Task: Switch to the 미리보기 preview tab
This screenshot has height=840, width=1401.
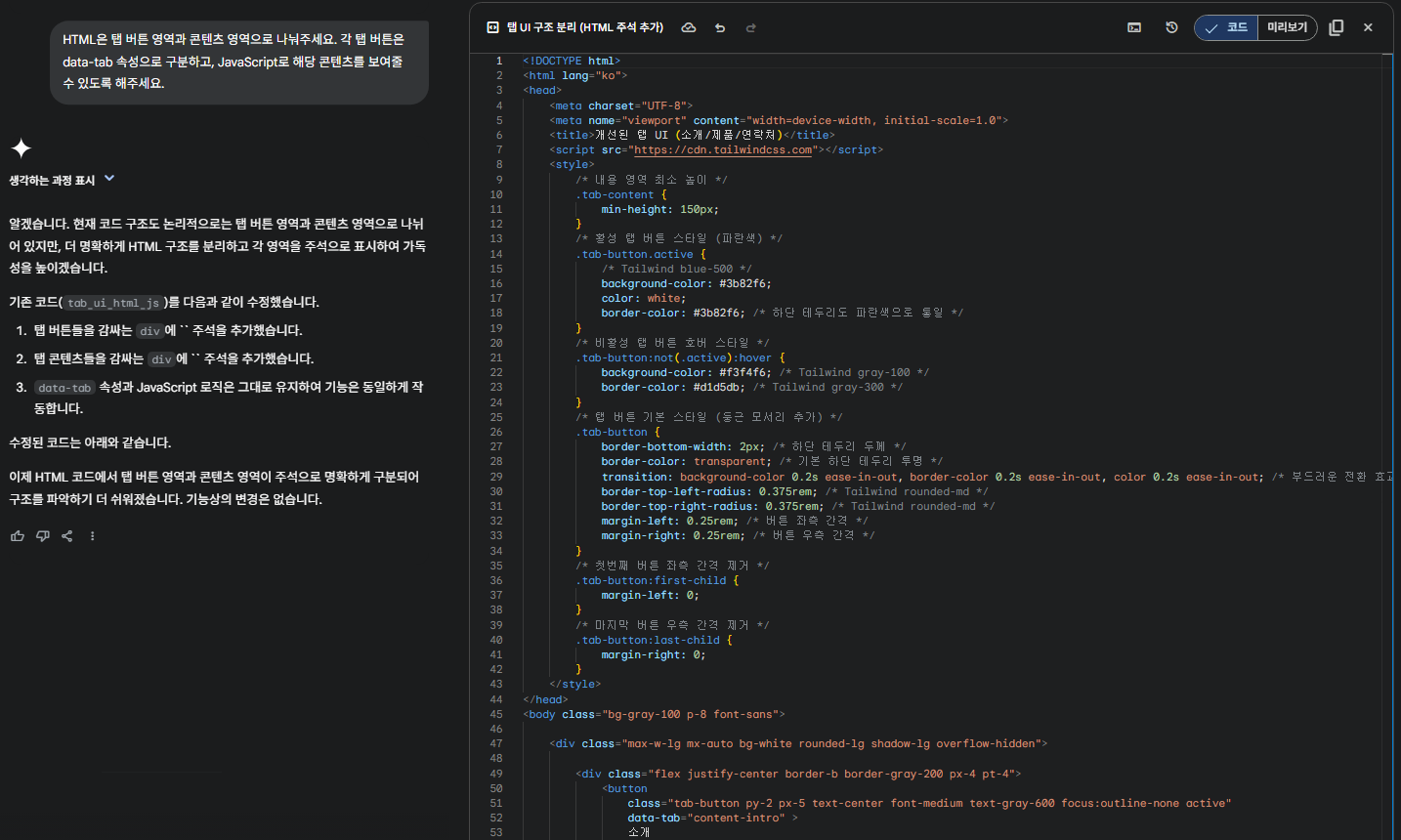Action: pyautogui.click(x=1288, y=27)
